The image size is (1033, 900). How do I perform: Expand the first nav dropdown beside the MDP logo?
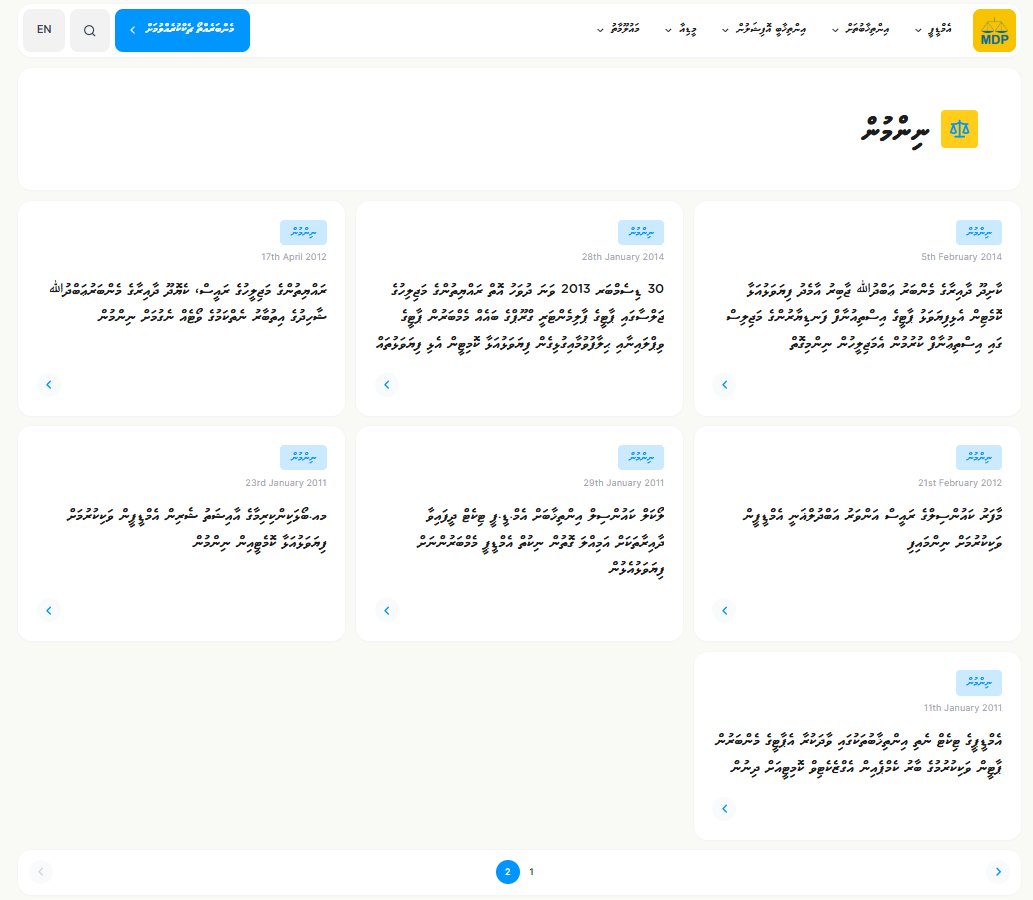coord(934,30)
